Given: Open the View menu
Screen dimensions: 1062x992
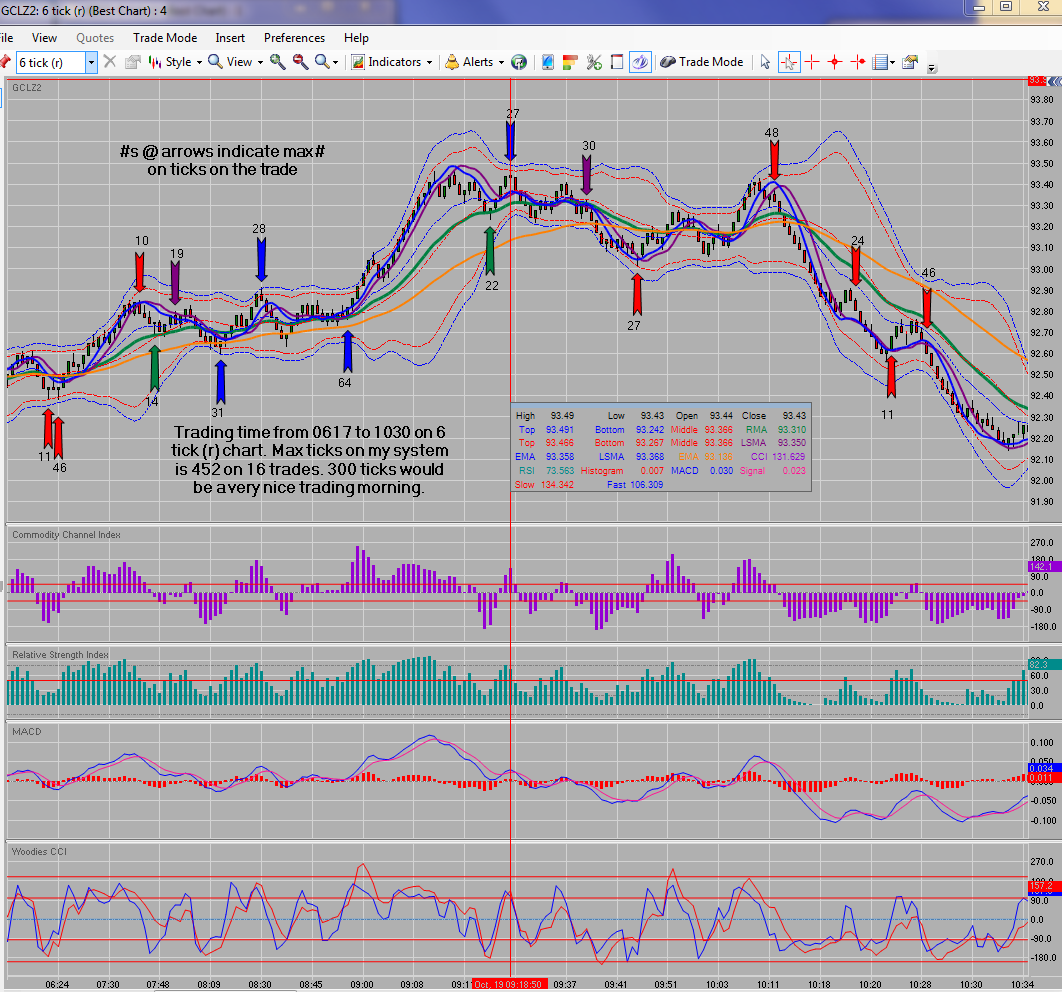Looking at the screenshot, I should [x=44, y=38].
